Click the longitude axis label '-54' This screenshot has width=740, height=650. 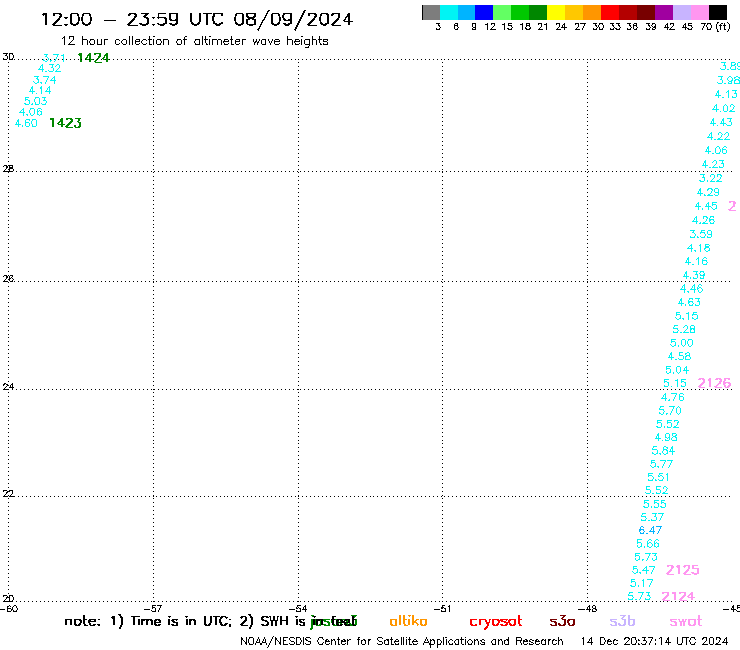click(299, 608)
